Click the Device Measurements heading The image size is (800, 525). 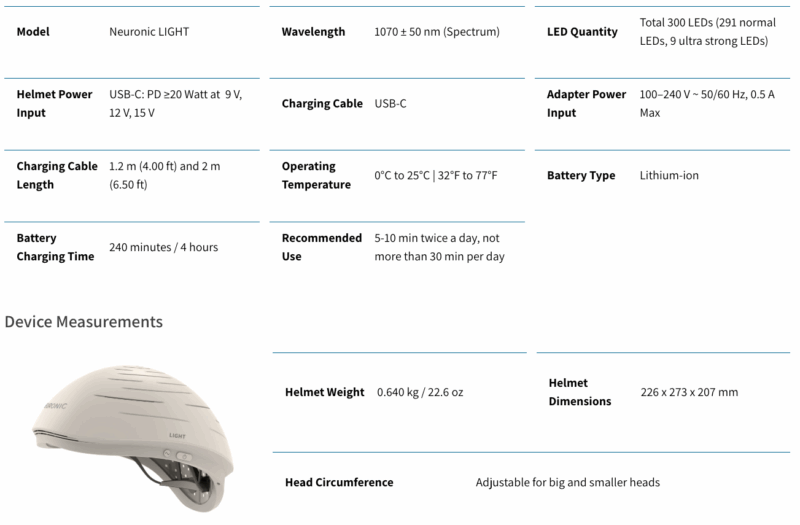(84, 322)
